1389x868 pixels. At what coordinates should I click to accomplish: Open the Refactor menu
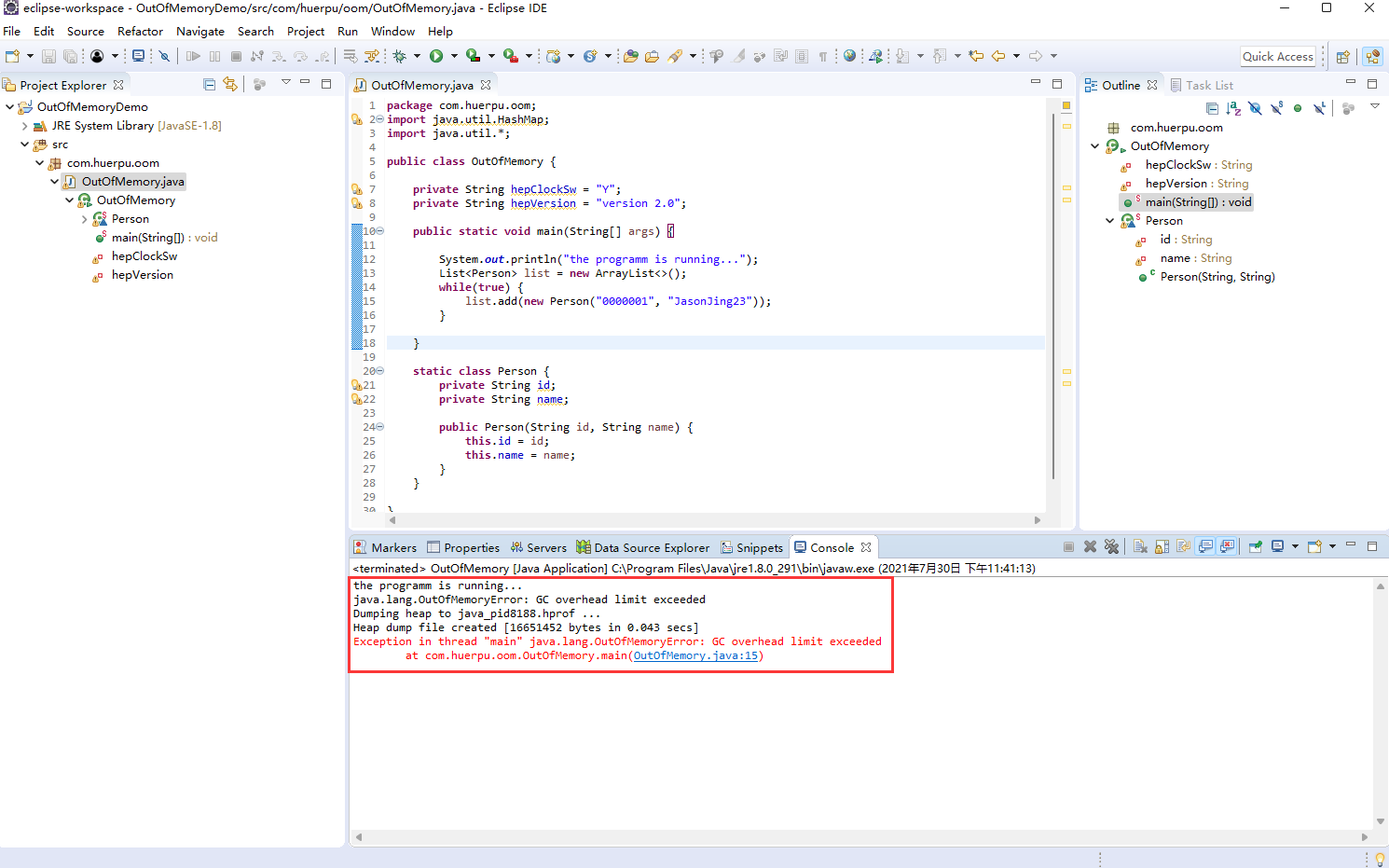click(x=140, y=31)
